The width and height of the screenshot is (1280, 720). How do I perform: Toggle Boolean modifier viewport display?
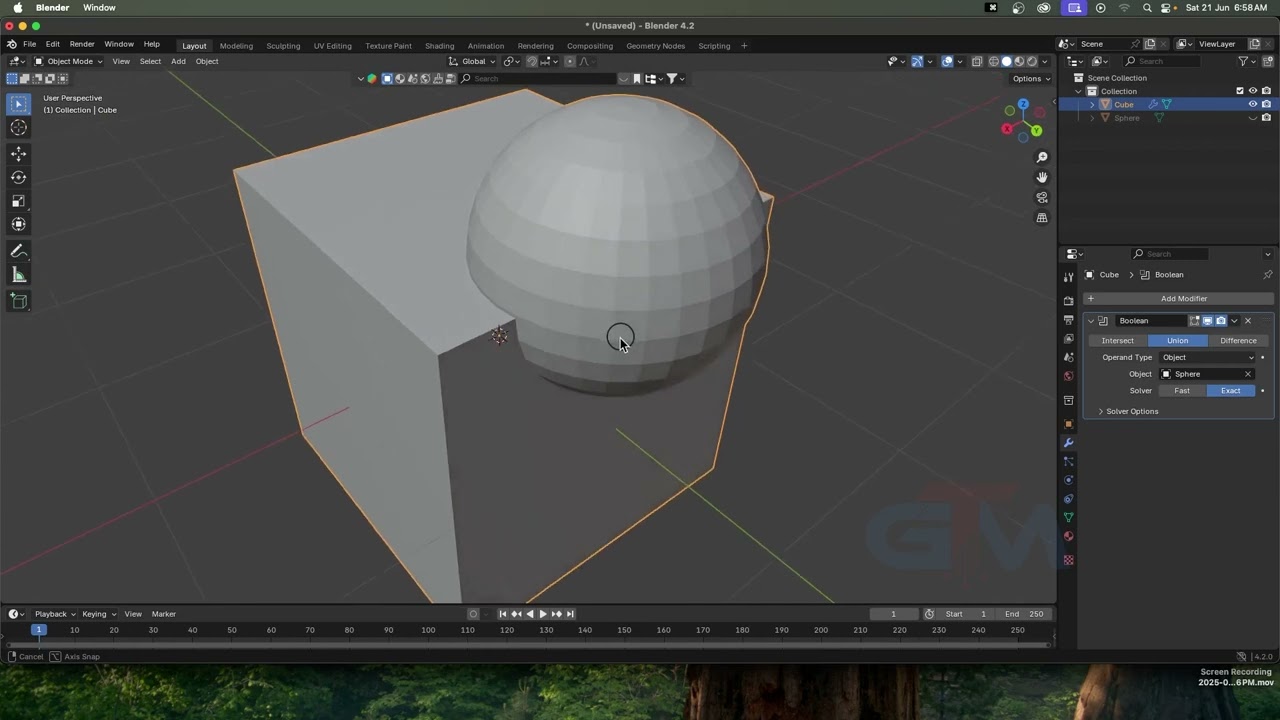click(x=1207, y=321)
